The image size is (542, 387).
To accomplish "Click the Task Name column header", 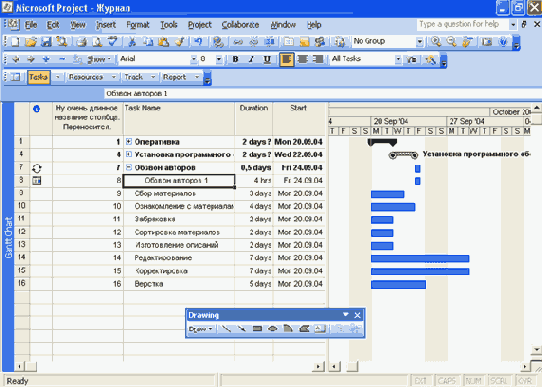I will (179, 119).
